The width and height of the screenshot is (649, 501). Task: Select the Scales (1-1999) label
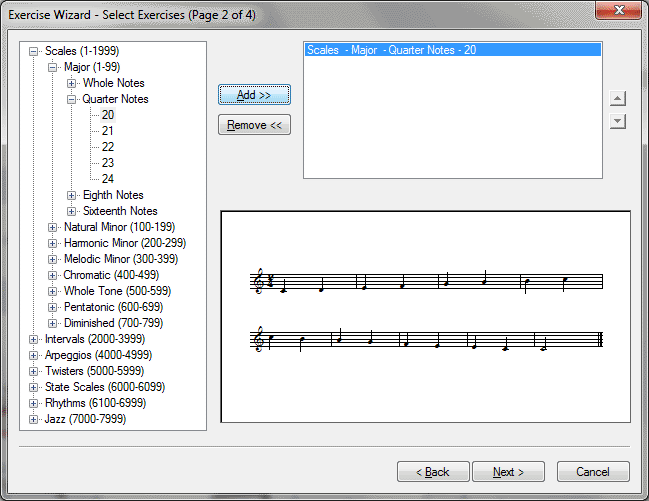(x=82, y=51)
